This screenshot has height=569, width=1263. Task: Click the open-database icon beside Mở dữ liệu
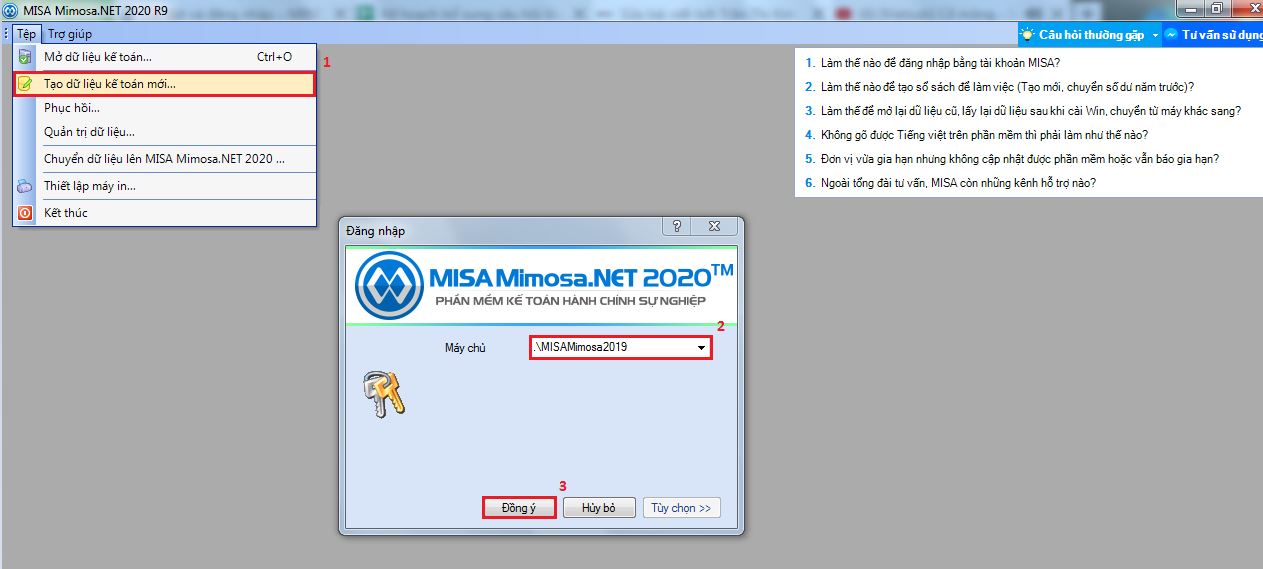tap(25, 57)
